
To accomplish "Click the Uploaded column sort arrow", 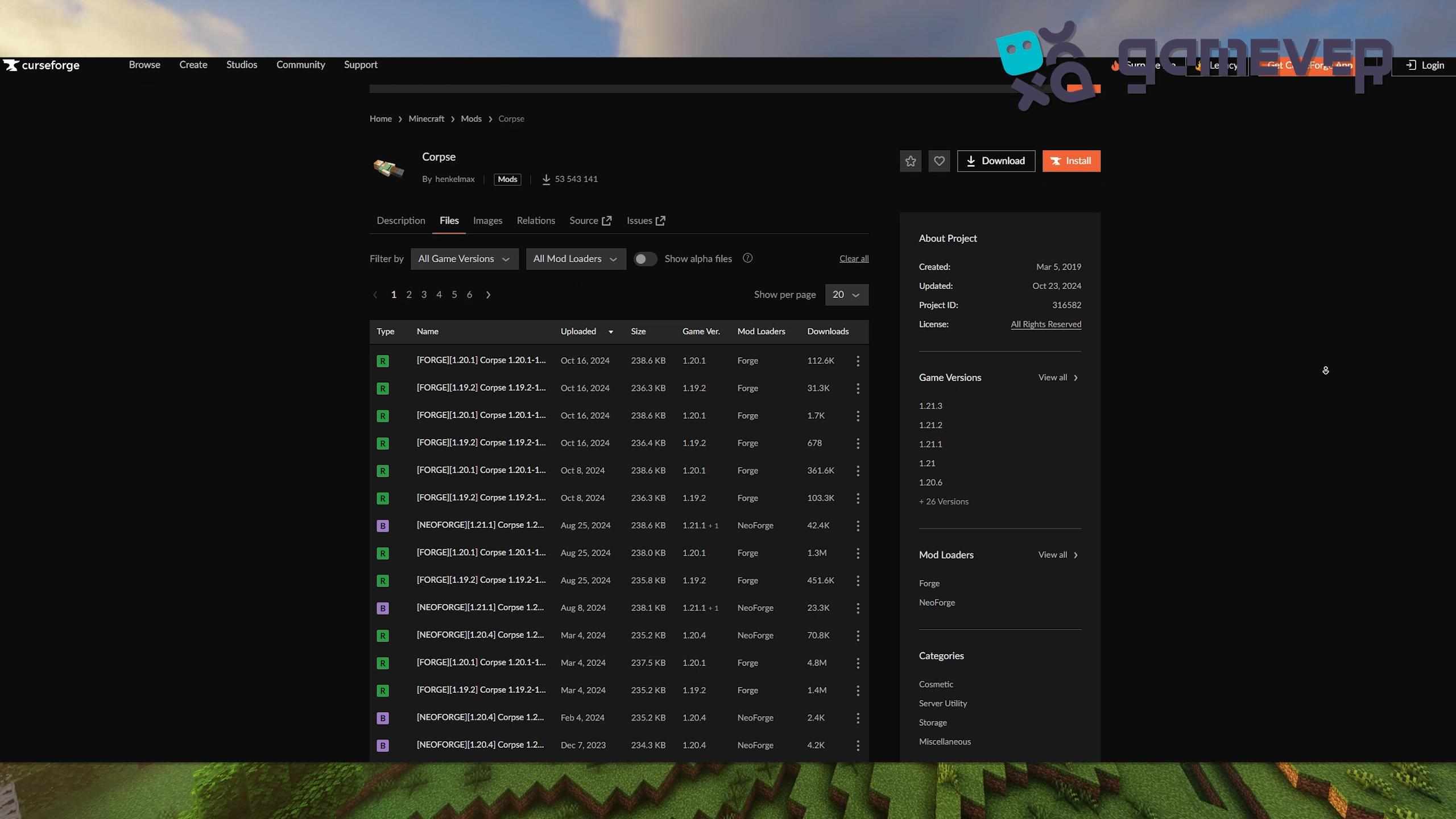I will point(610,332).
